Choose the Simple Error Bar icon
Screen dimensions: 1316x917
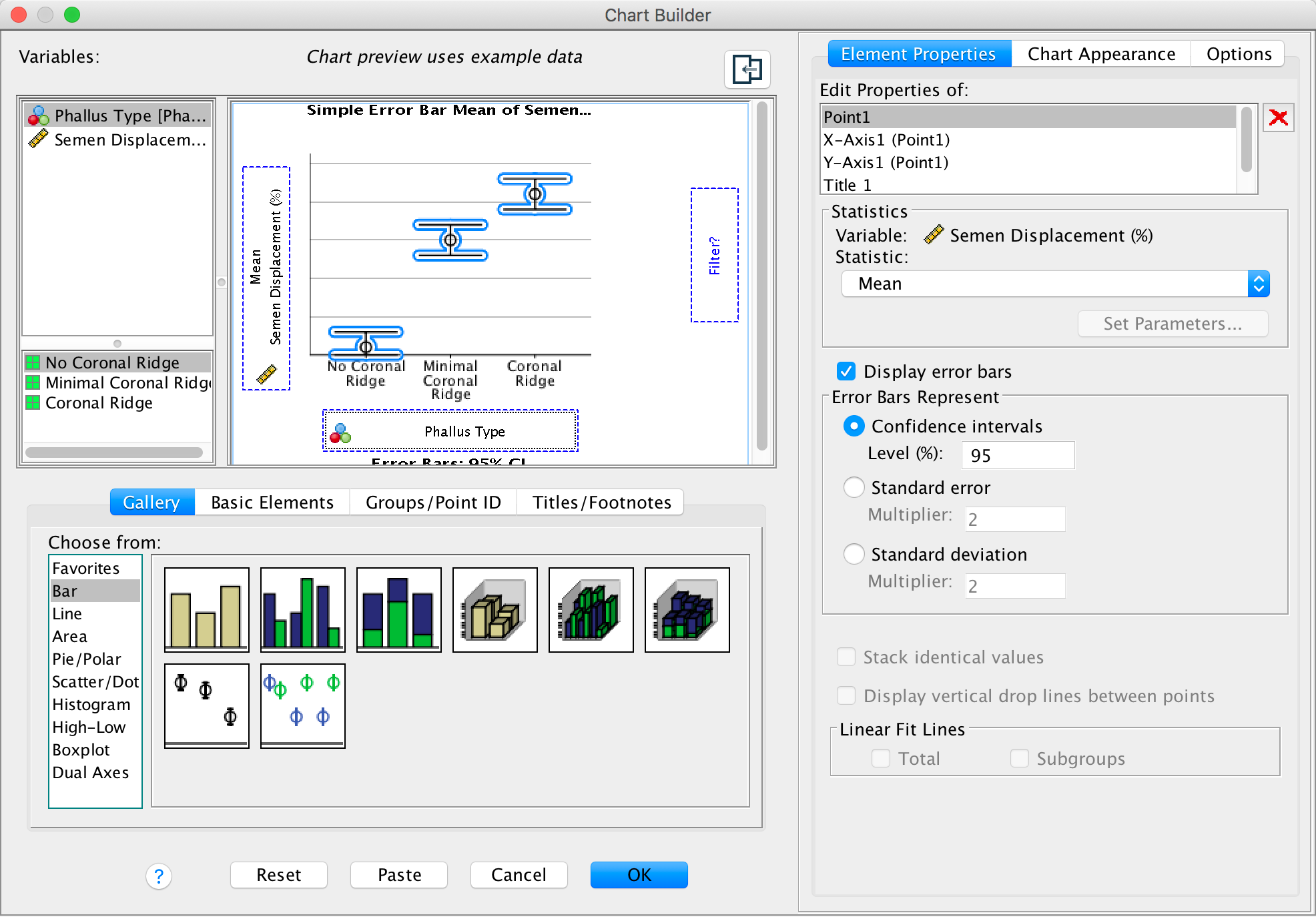click(x=206, y=705)
